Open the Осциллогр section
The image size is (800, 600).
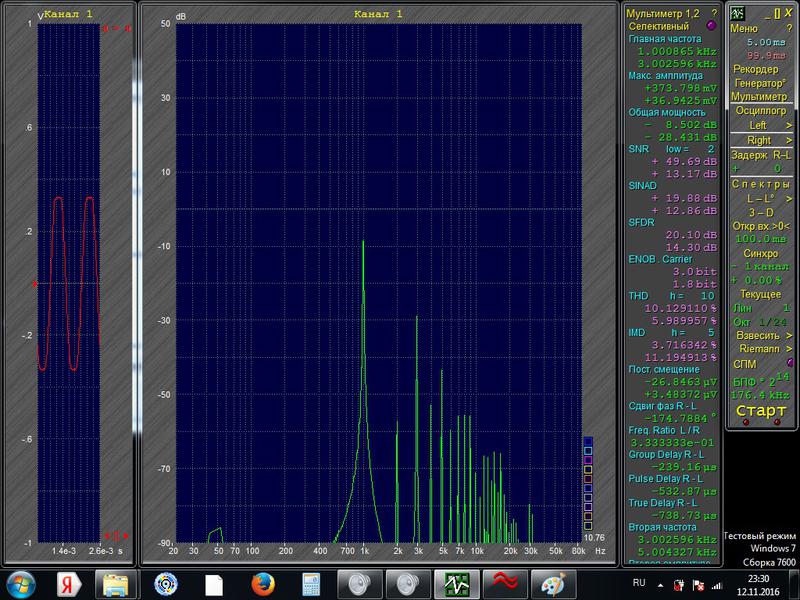[761, 110]
